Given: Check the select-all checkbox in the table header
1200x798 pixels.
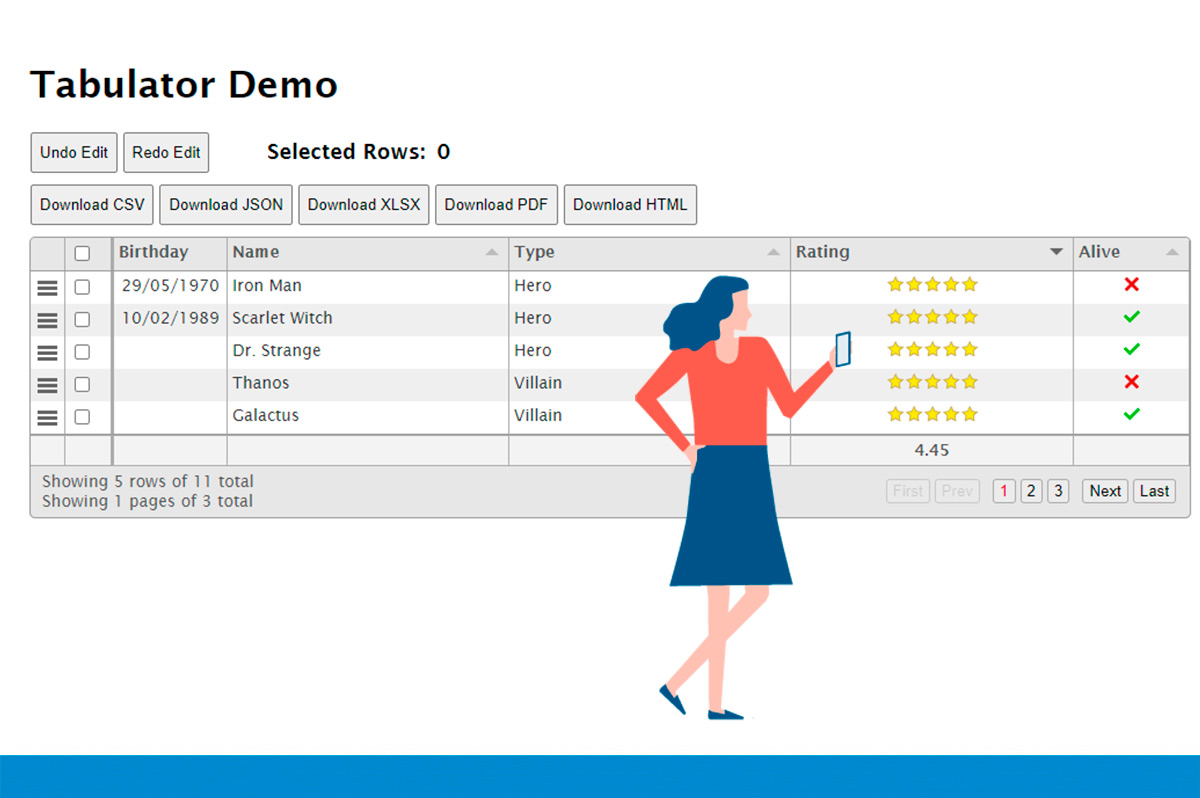Looking at the screenshot, I should click(82, 253).
